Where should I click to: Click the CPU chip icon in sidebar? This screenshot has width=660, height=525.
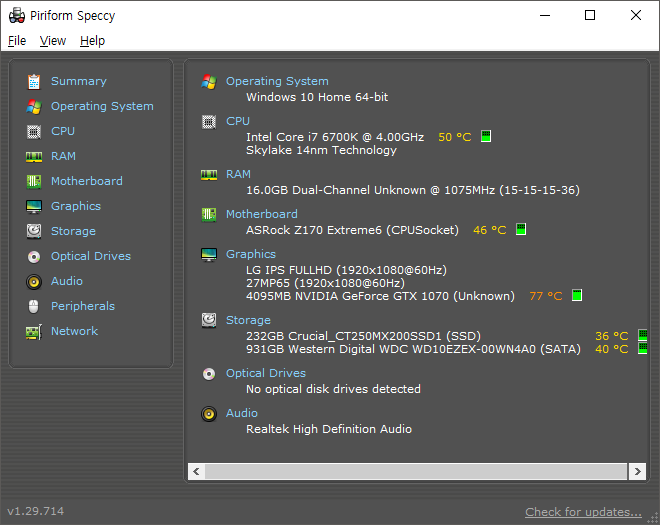[34, 132]
